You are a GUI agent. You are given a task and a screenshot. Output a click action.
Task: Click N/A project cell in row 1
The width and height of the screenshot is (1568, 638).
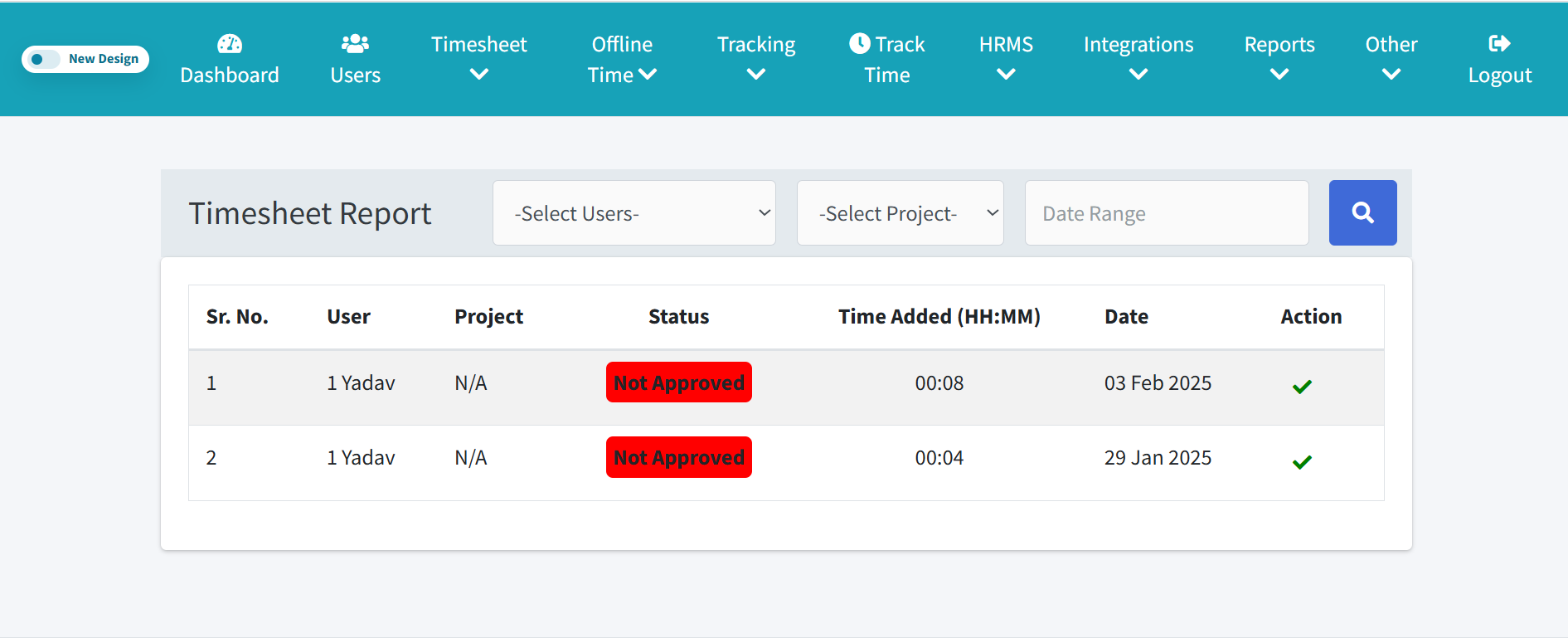471,383
